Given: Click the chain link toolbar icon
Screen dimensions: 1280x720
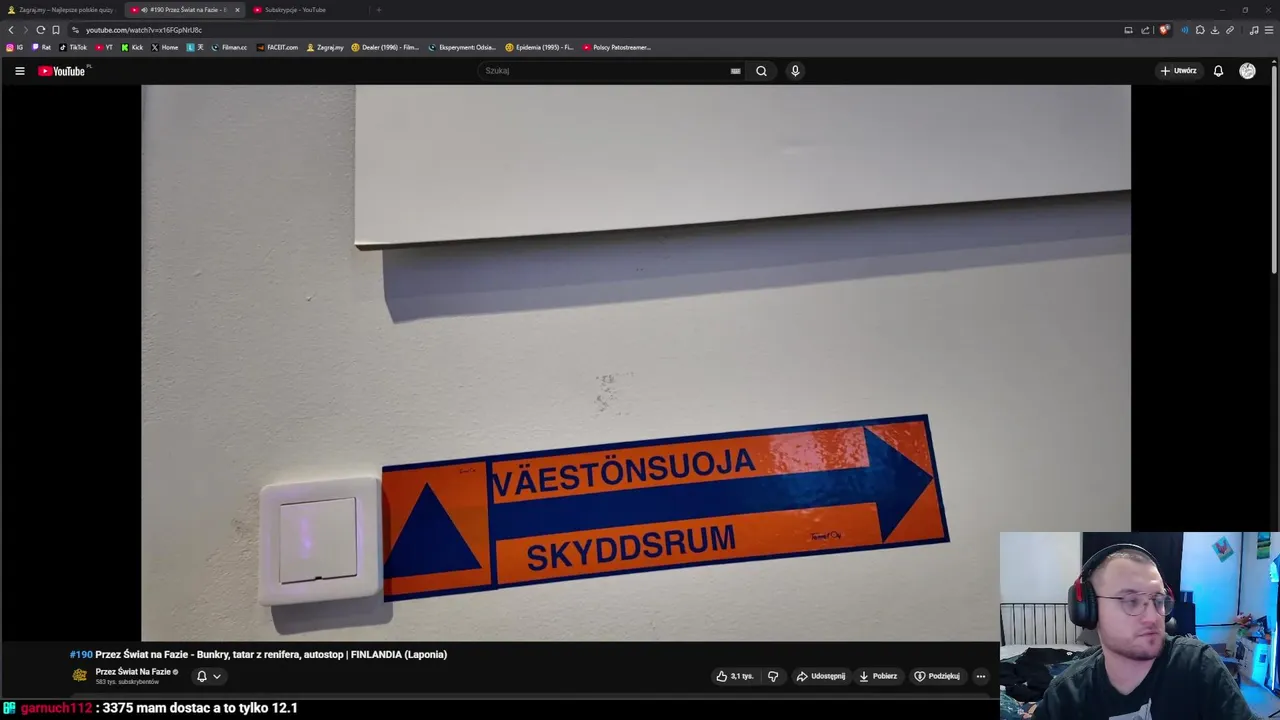Looking at the screenshot, I should click(1230, 30).
